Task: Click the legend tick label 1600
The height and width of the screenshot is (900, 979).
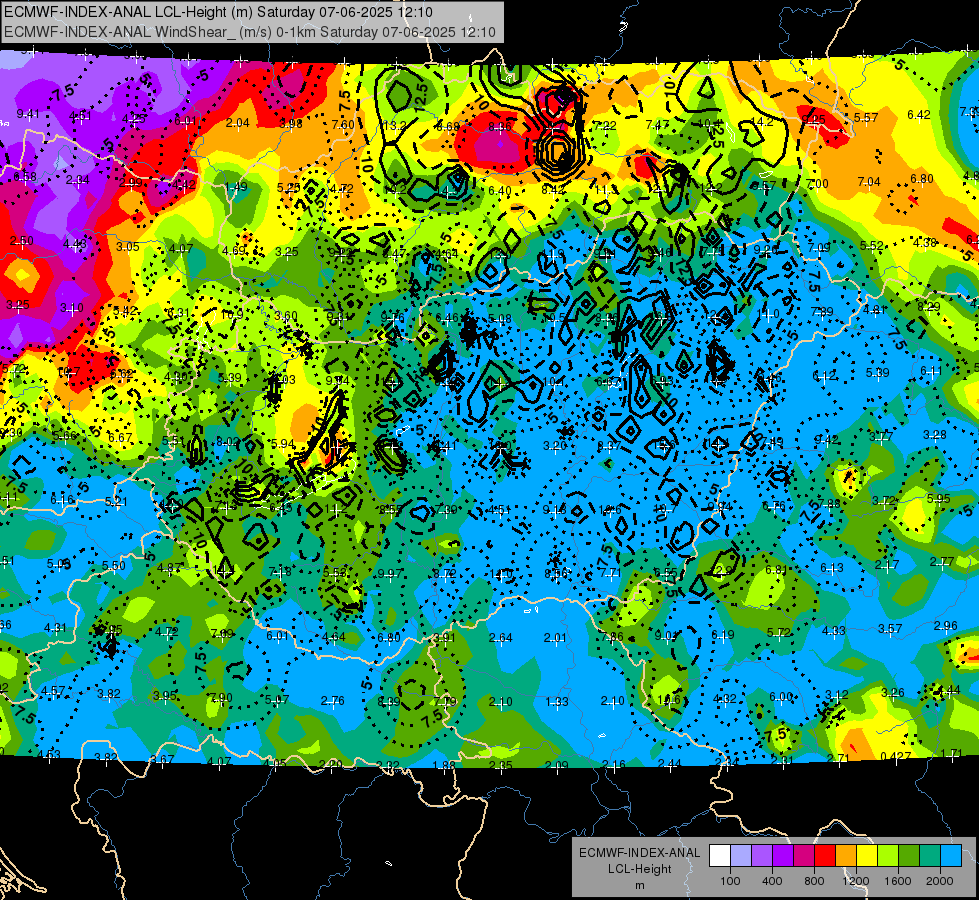Action: 897,881
